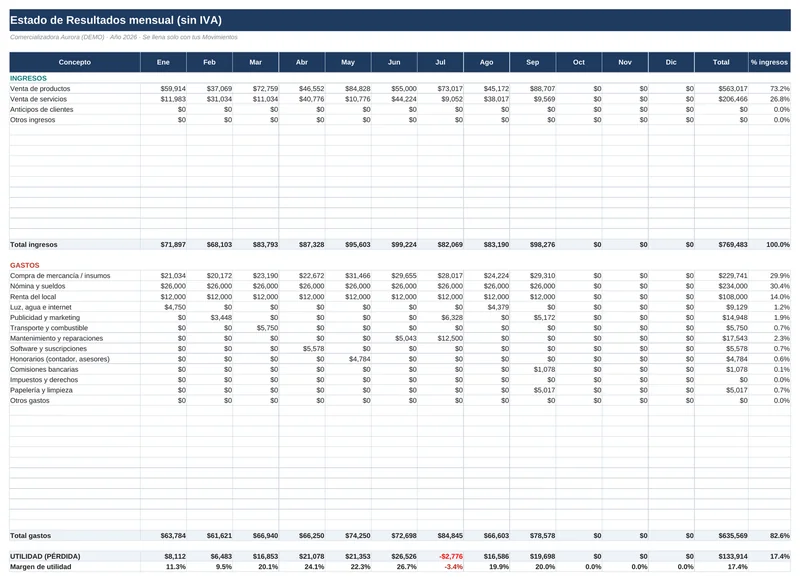
Task: Click the 'Papelería y limpieza' row label
Action: coord(41,390)
